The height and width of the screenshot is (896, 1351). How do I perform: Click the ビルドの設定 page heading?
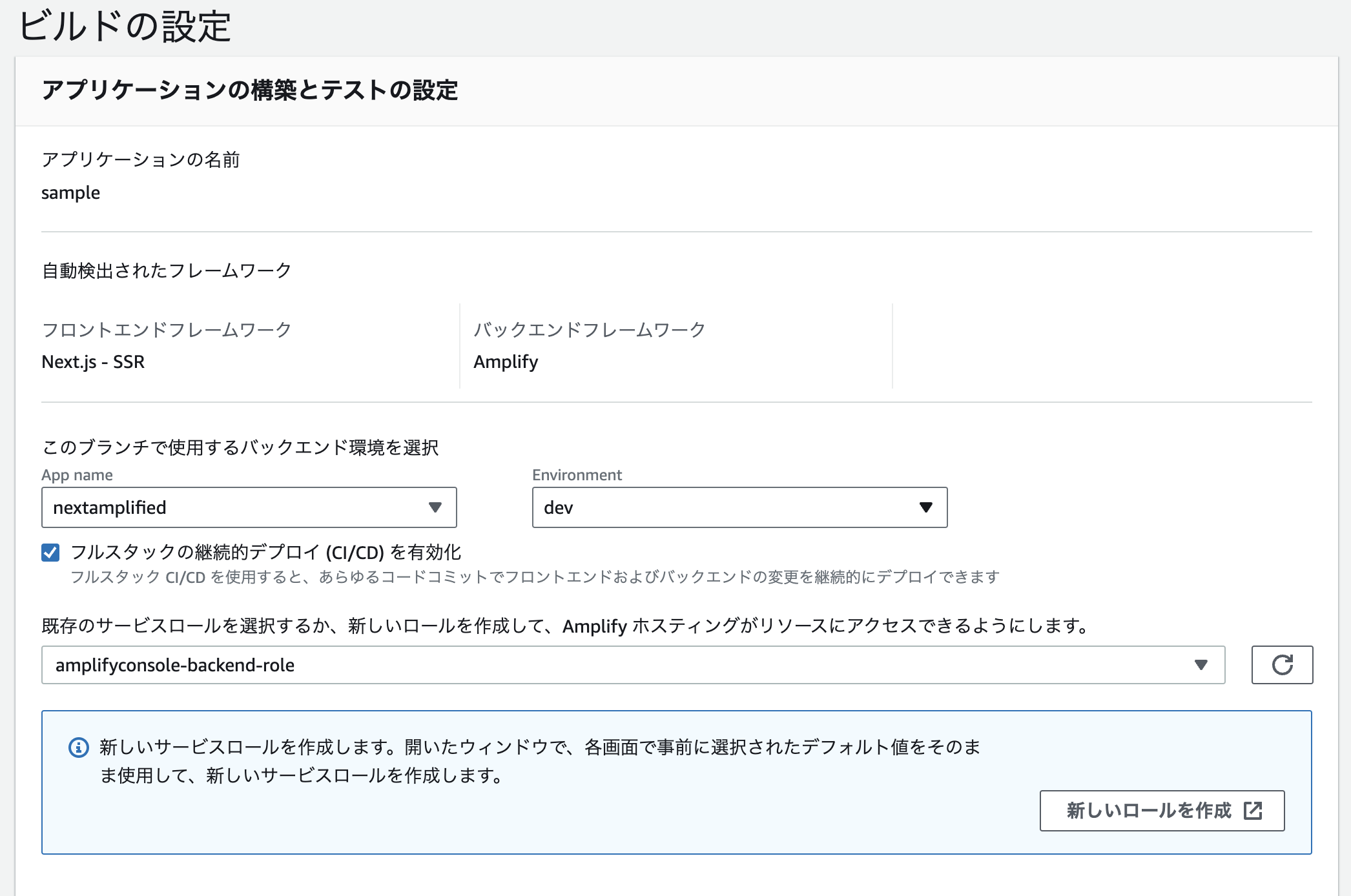point(125,26)
